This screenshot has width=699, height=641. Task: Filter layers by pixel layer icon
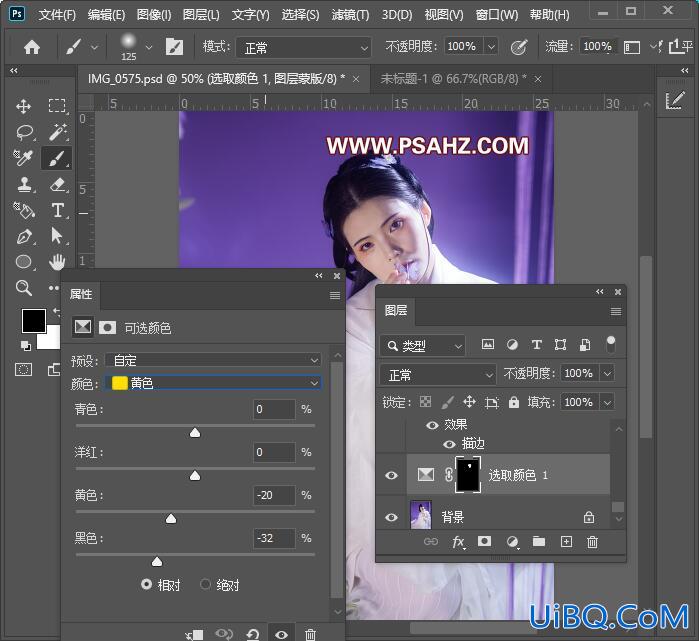click(x=488, y=344)
